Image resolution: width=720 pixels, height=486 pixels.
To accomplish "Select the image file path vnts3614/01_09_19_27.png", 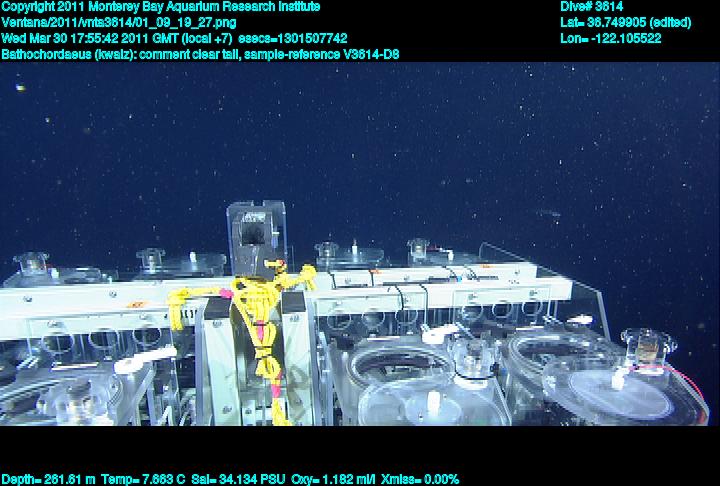I will (x=119, y=22).
